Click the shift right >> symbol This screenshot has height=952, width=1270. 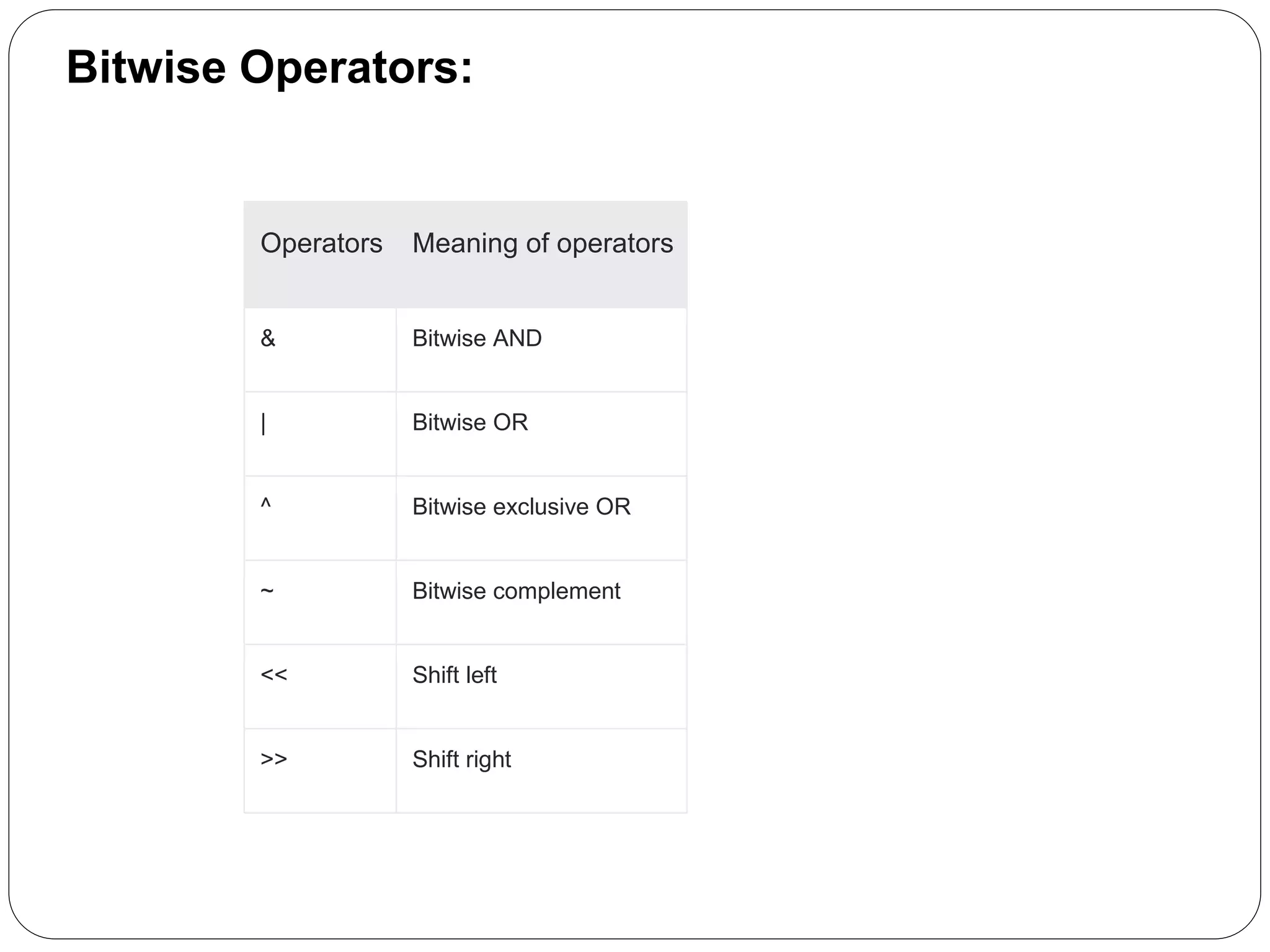[273, 759]
